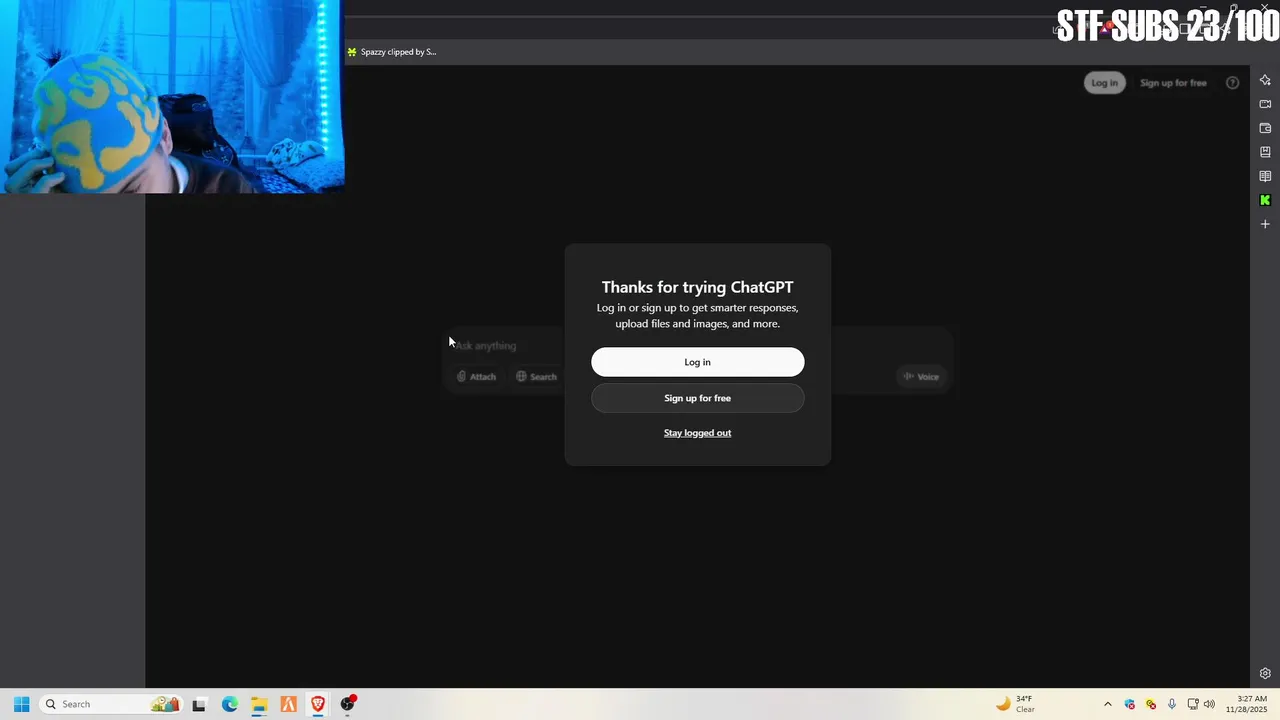The height and width of the screenshot is (720, 1280).
Task: Open File Explorer from the taskbar
Action: coord(259,704)
